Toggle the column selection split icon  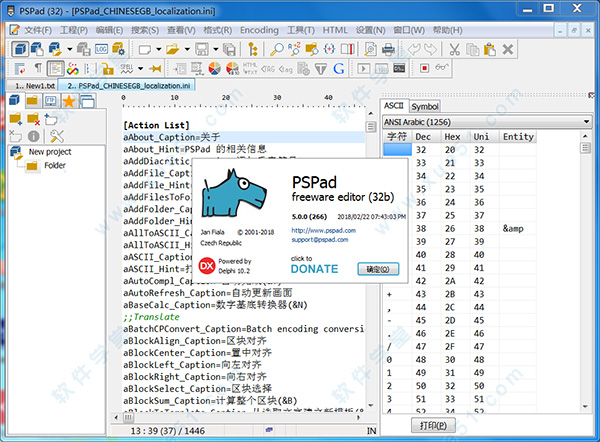coord(347,49)
